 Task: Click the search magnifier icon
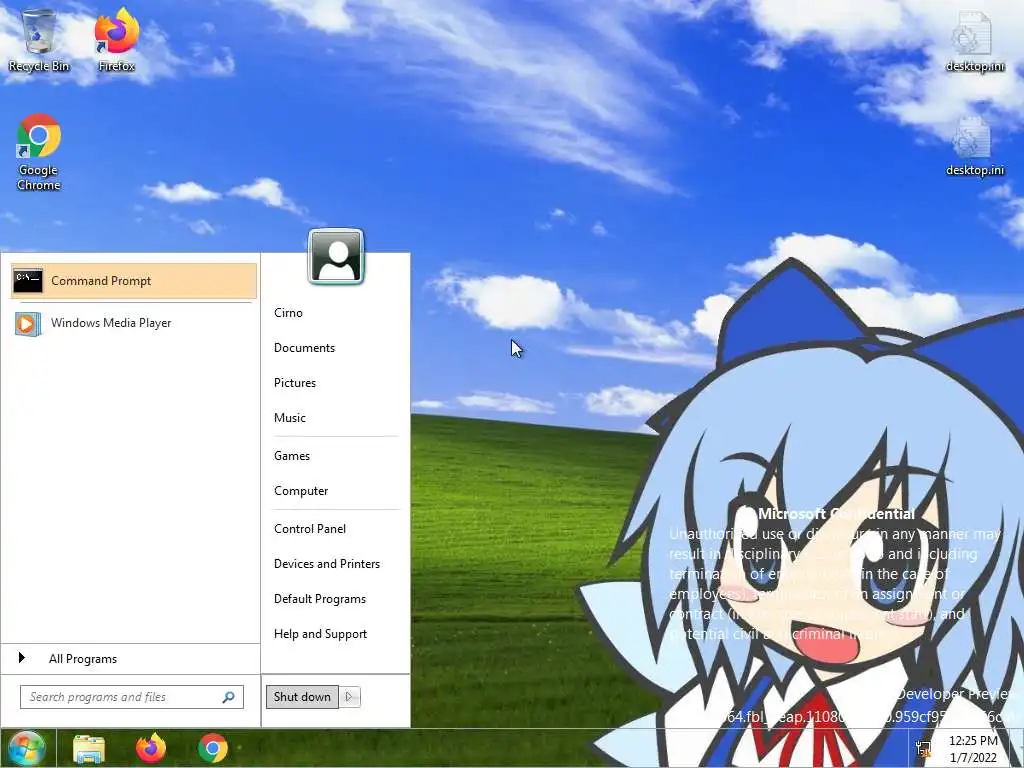pos(229,697)
